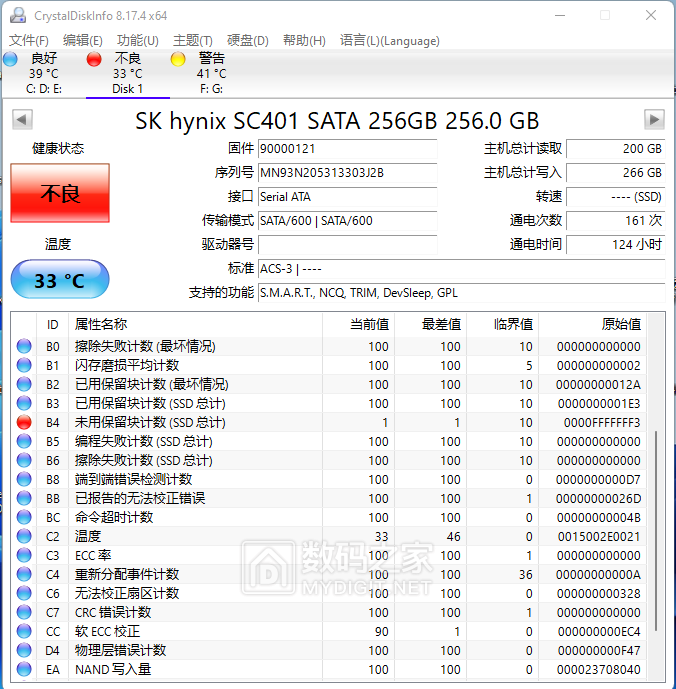The width and height of the screenshot is (676, 689).
Task: Open the 功能(U) menu
Action: point(138,41)
